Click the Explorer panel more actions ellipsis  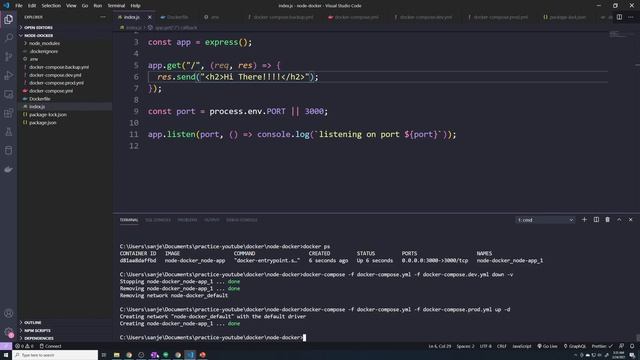click(103, 17)
